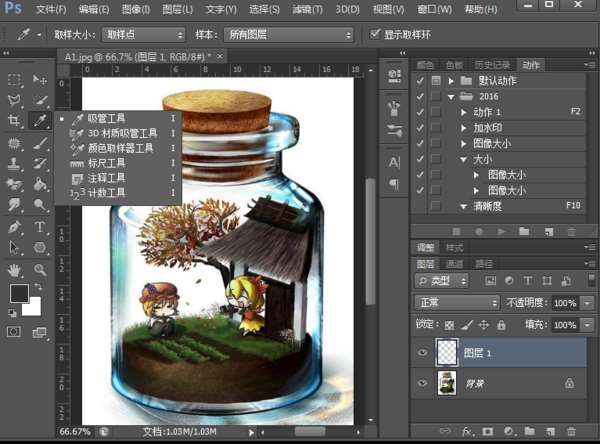The width and height of the screenshot is (600, 444).
Task: Select the Pen tool
Action: coord(14,227)
